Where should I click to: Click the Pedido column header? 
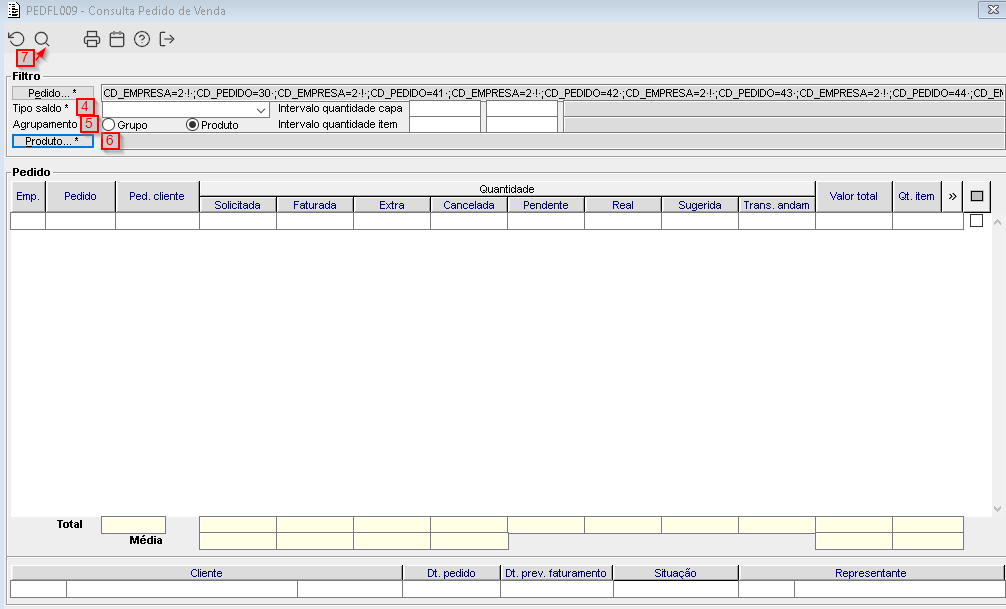(x=80, y=196)
